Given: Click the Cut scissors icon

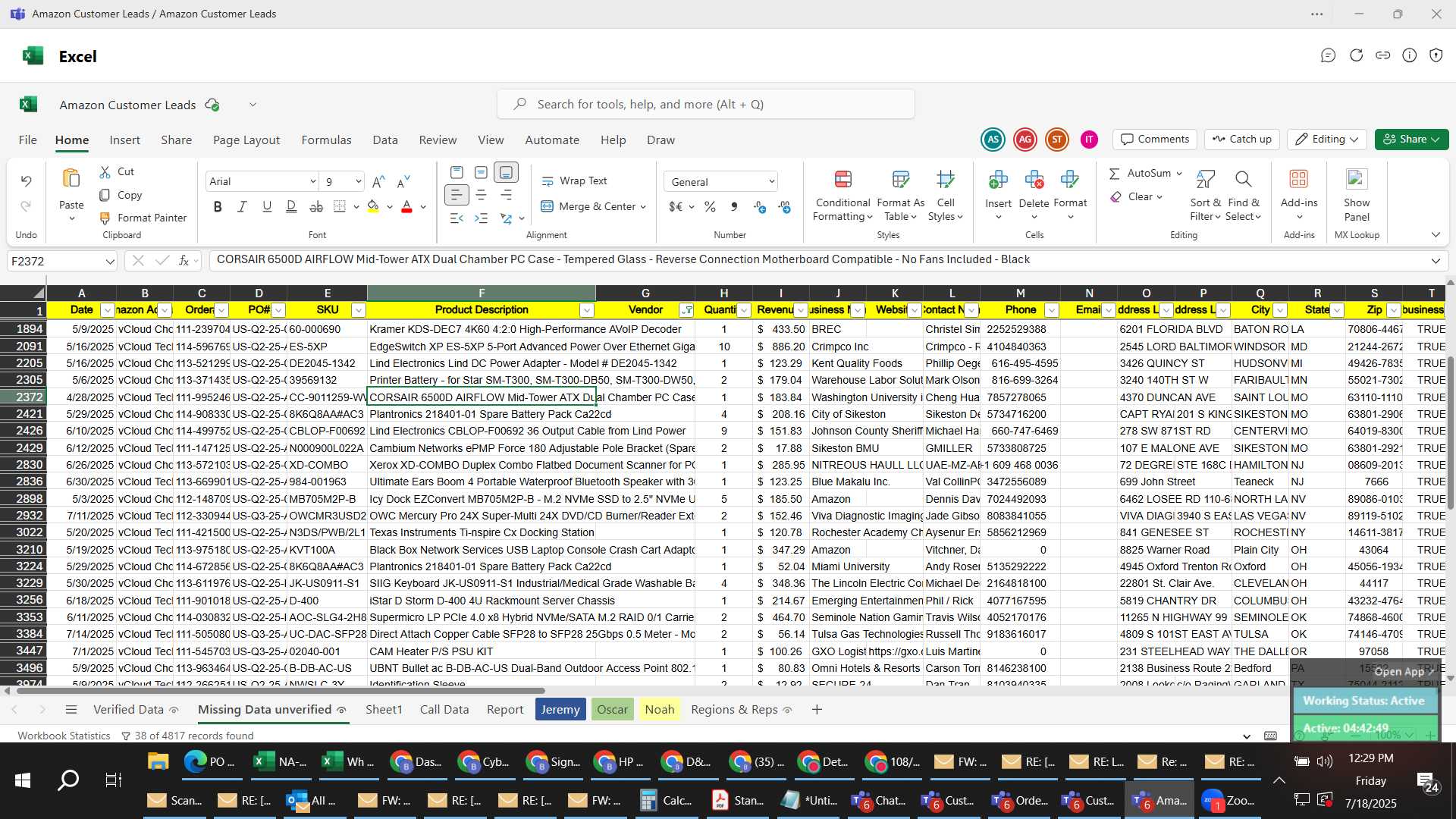Looking at the screenshot, I should tap(105, 172).
